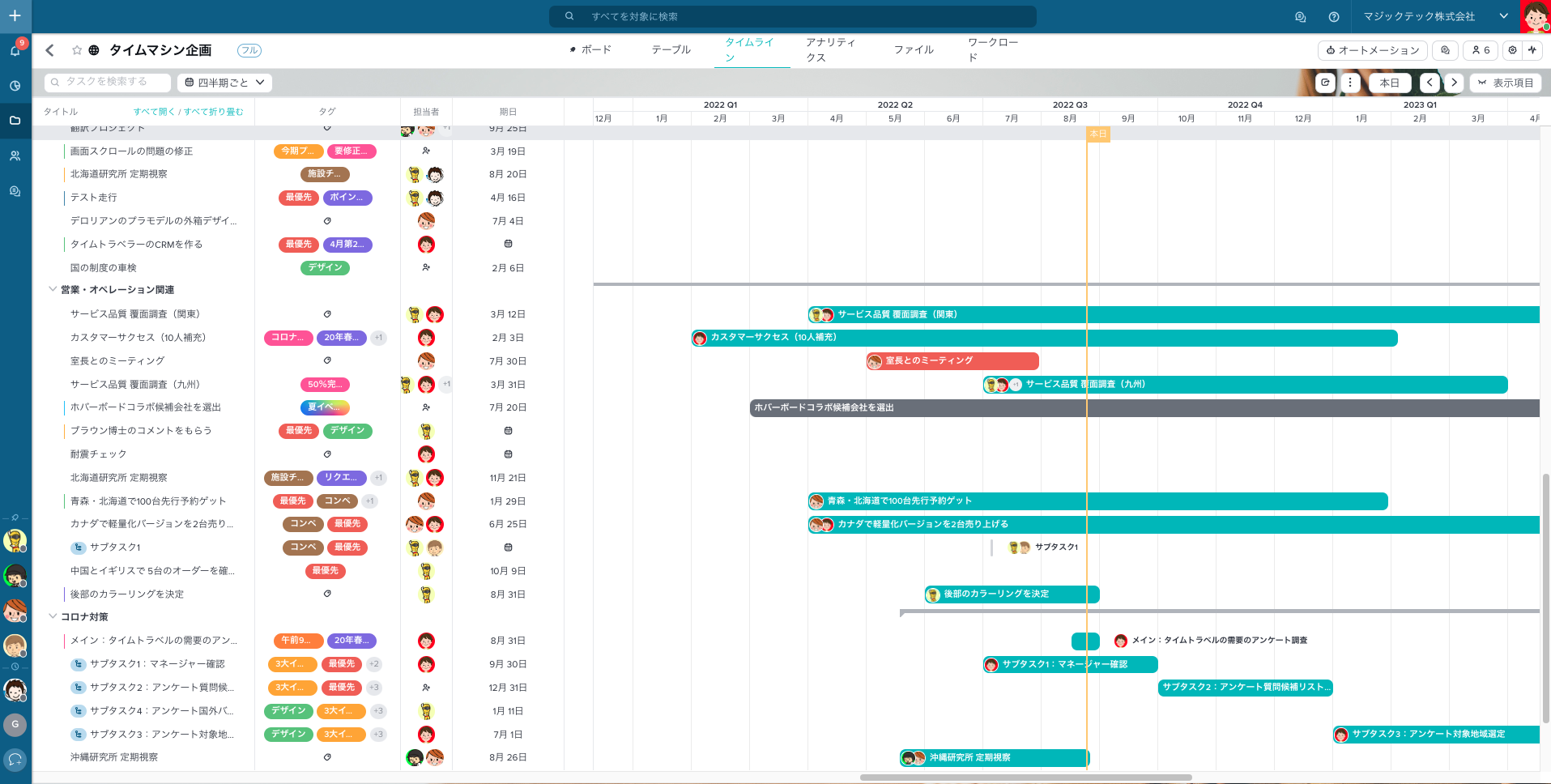Switch to the ボード tab

(590, 50)
